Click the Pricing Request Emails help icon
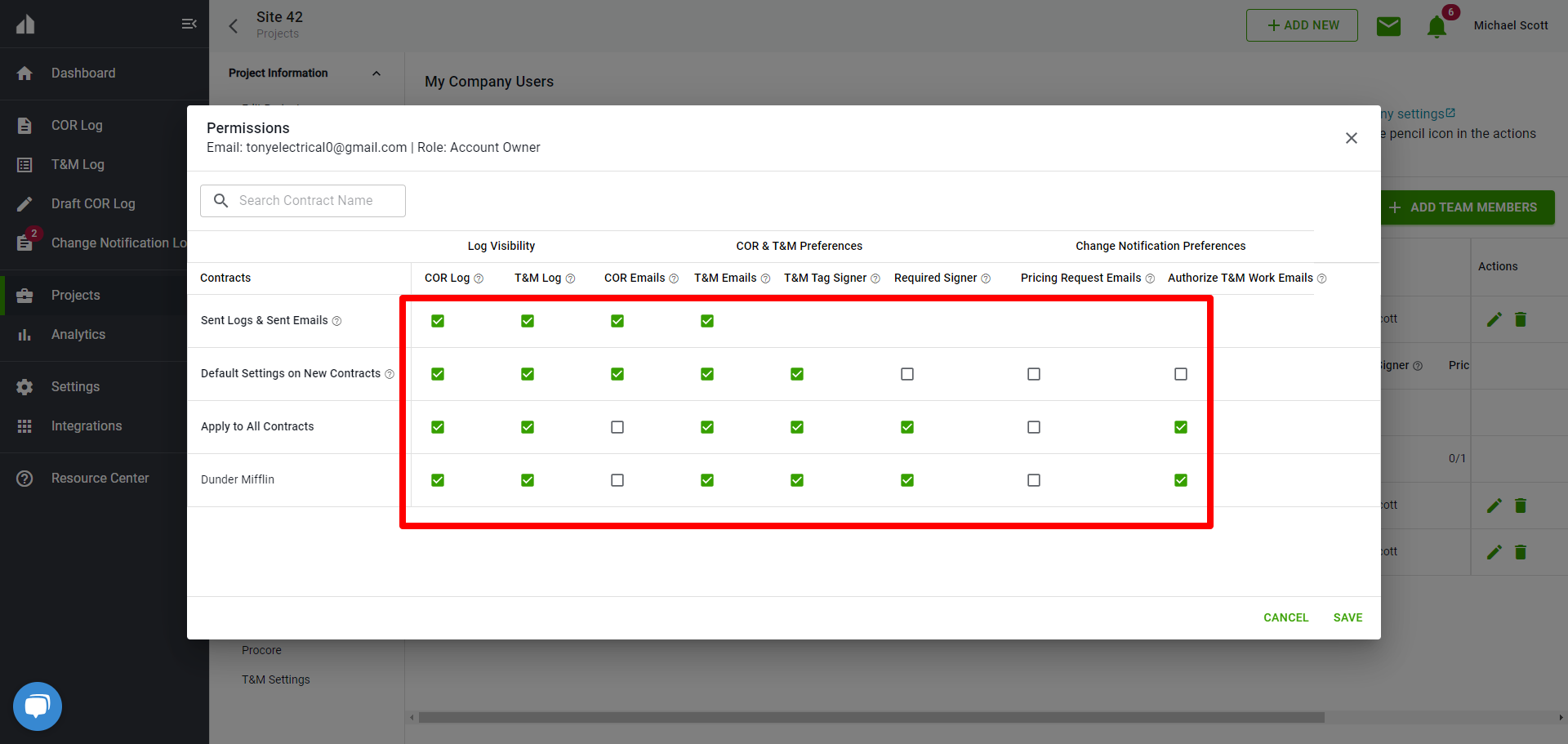The image size is (1568, 744). (x=1150, y=278)
